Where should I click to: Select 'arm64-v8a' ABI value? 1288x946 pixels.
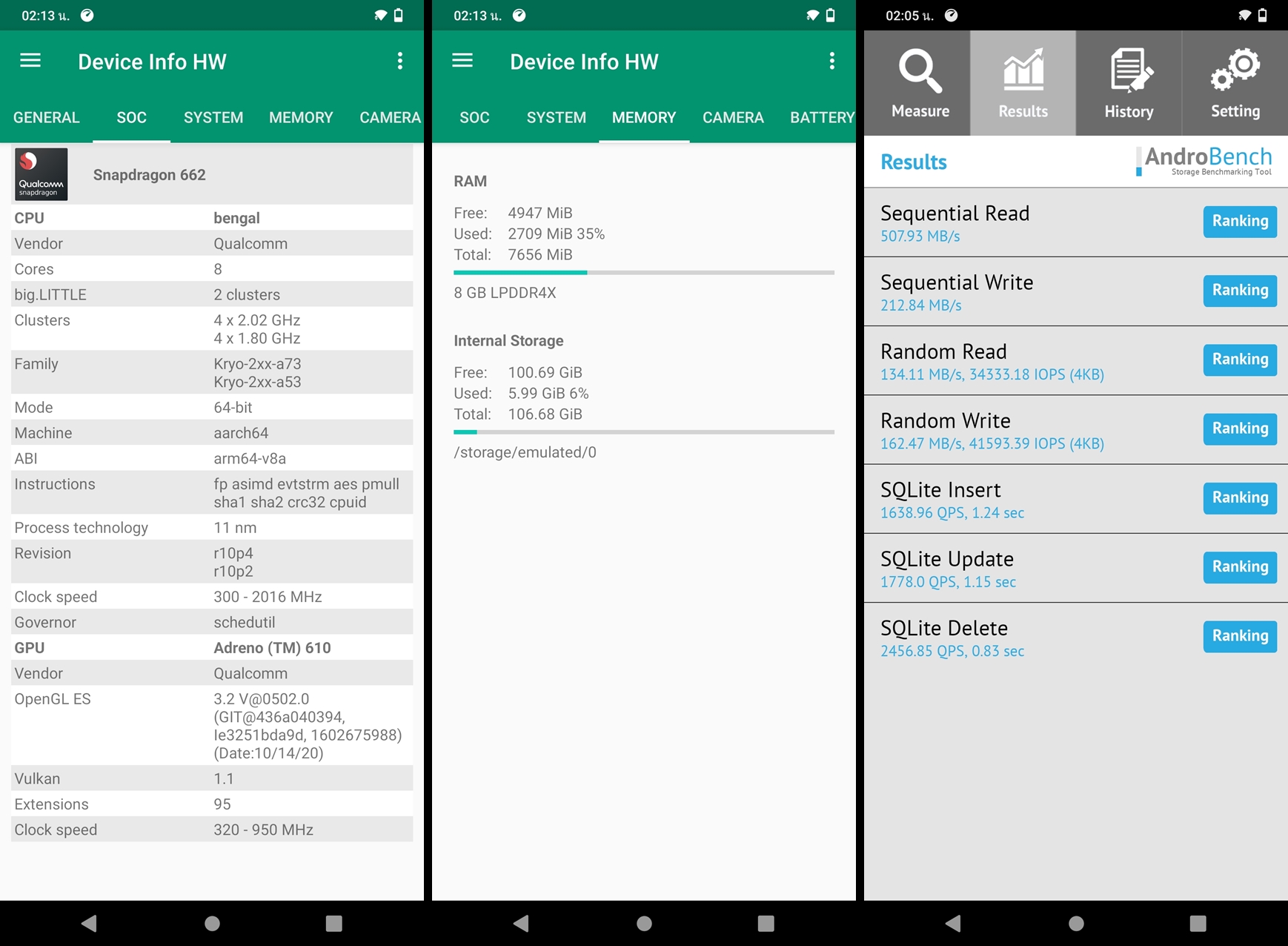[x=250, y=459]
